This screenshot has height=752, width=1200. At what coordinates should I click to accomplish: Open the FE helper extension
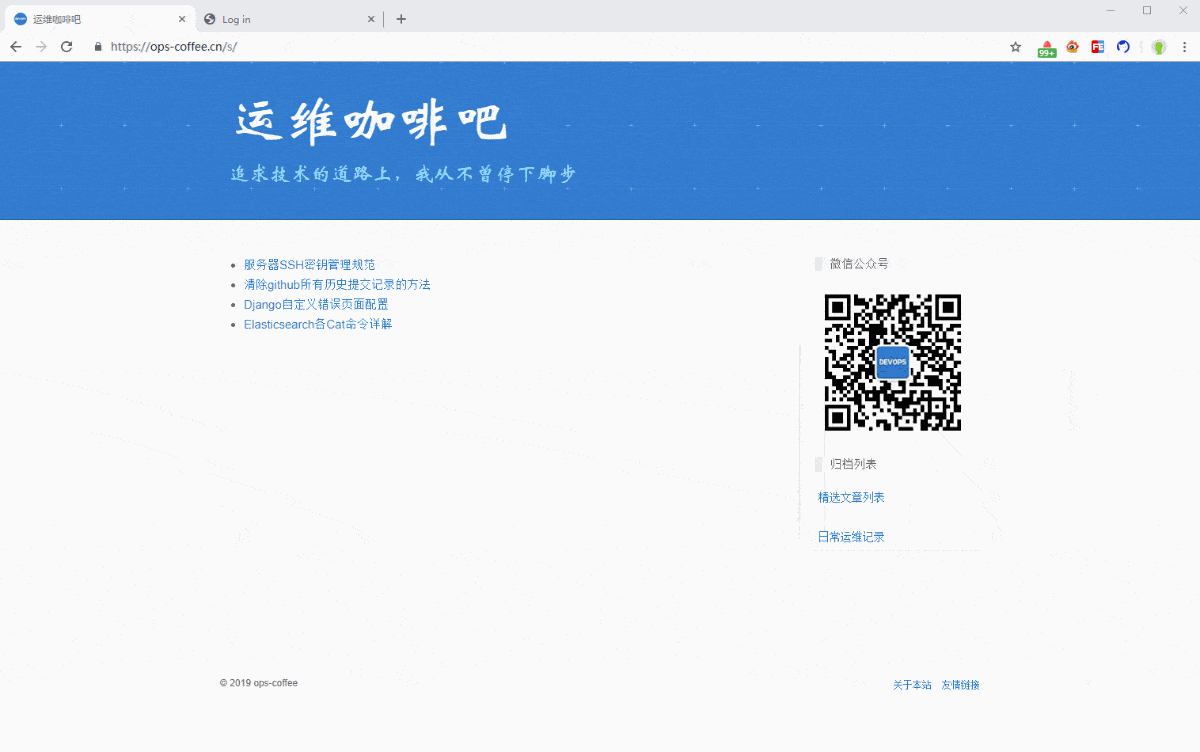1098,47
